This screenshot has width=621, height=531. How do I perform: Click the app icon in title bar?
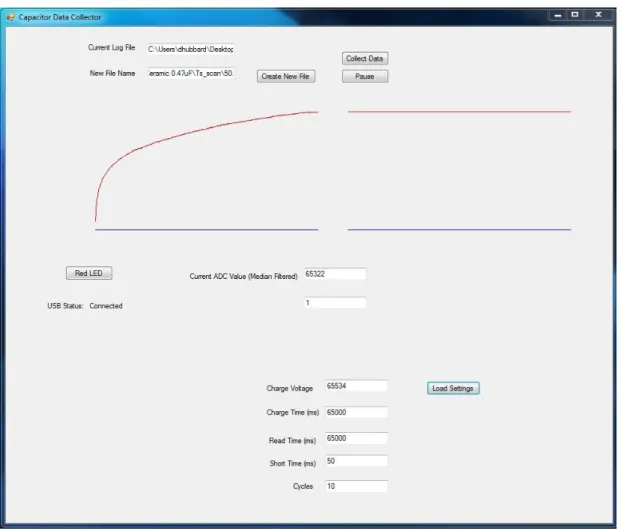[10, 17]
